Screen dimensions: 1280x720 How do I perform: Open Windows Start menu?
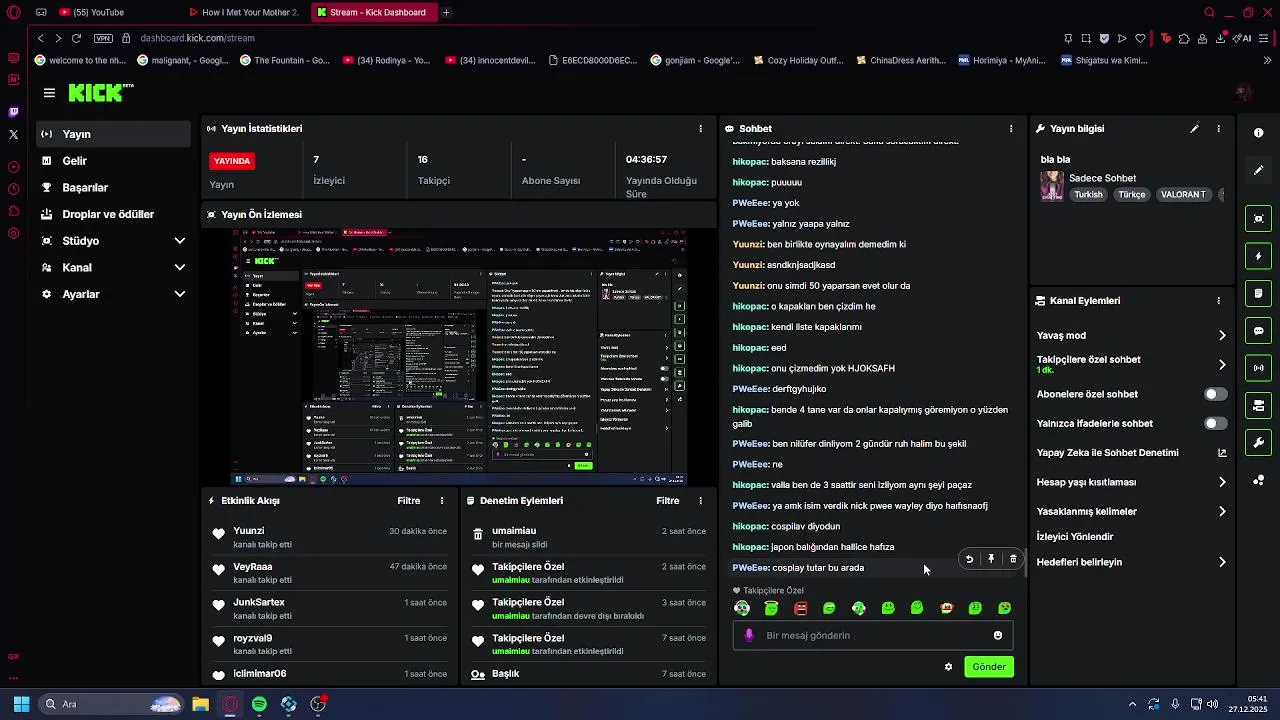tap(21, 704)
